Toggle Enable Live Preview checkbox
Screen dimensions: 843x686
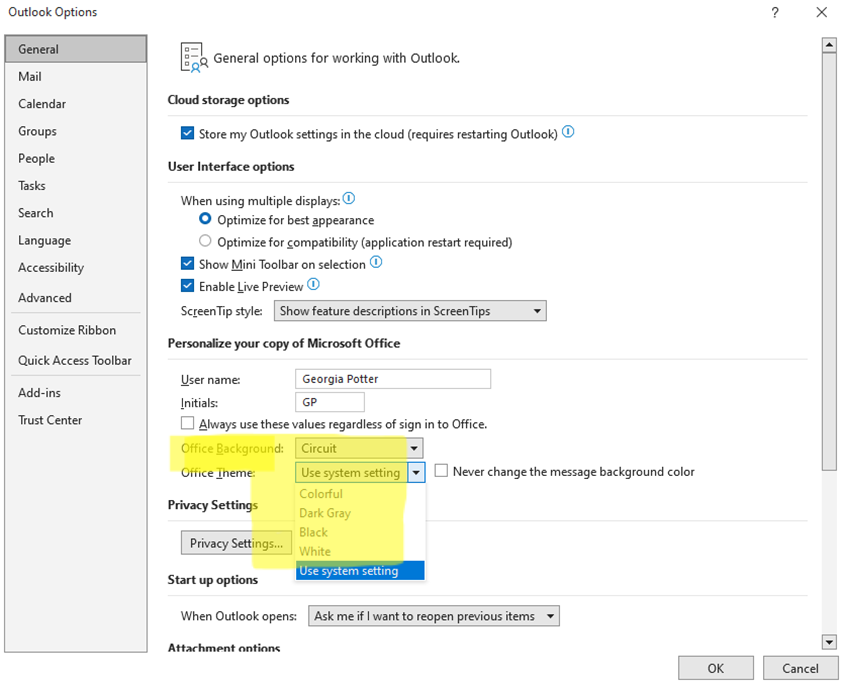pyautogui.click(x=187, y=285)
